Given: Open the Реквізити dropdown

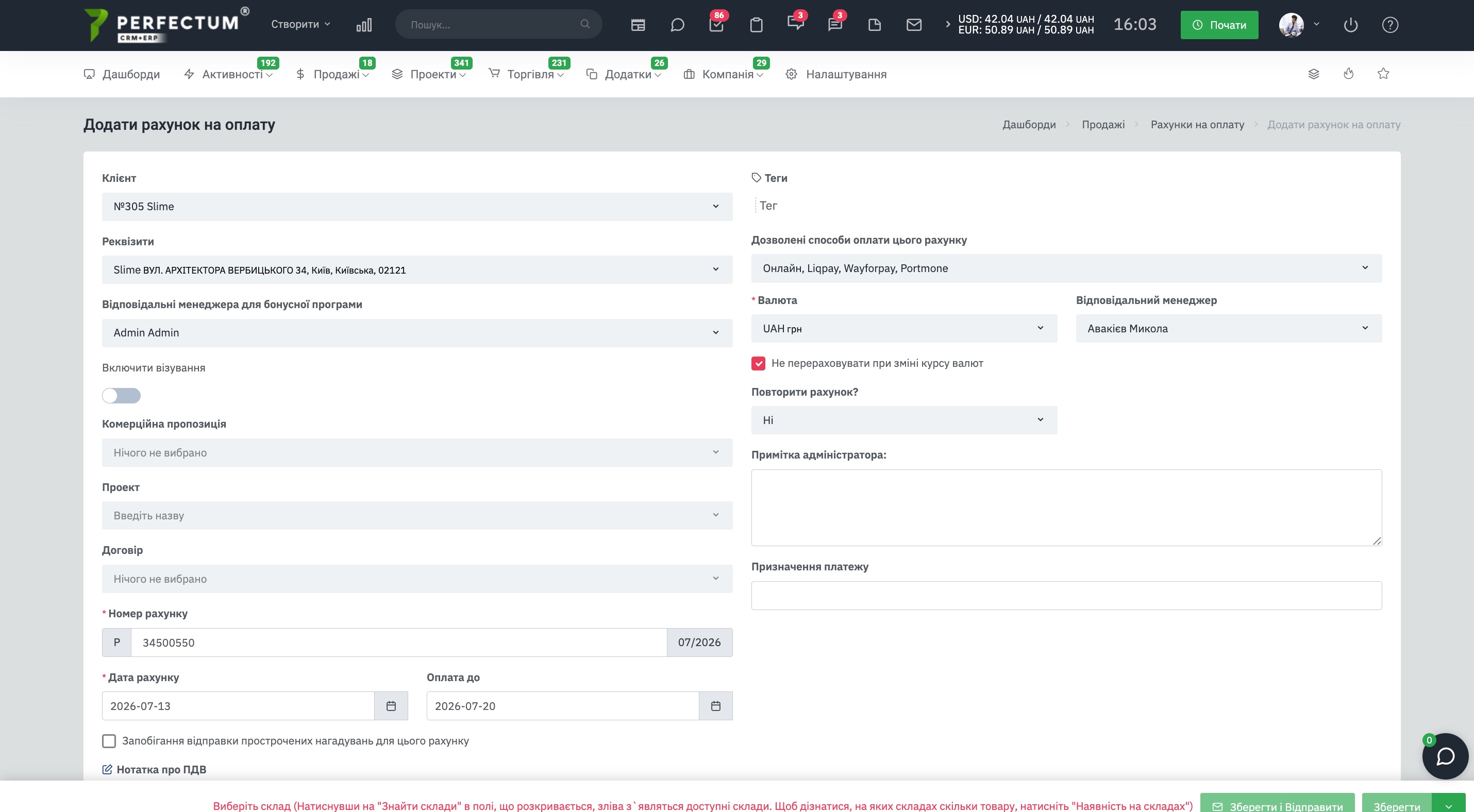Looking at the screenshot, I should pos(417,269).
